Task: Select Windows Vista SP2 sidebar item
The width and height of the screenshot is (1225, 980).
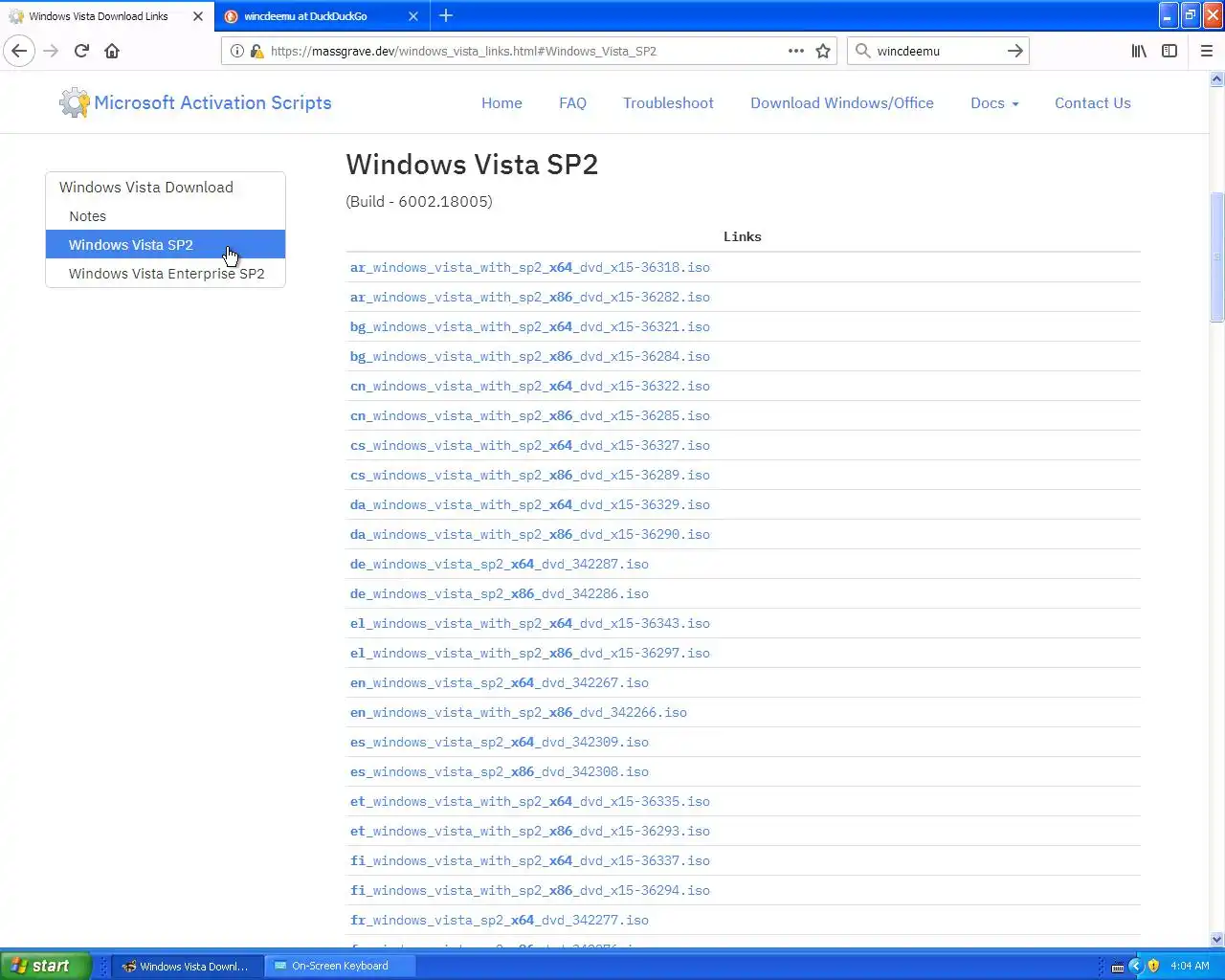Action: pyautogui.click(x=166, y=245)
